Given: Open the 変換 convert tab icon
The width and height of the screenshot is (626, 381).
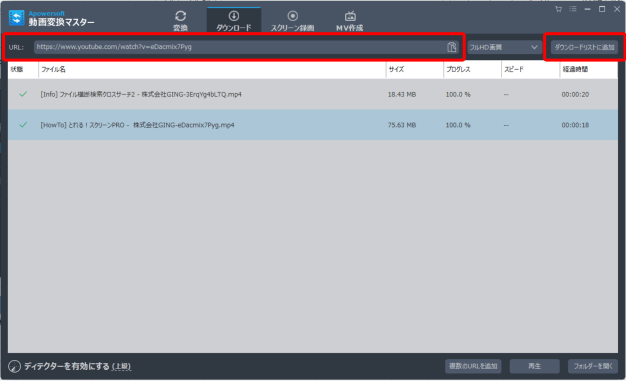Looking at the screenshot, I should pos(180,16).
